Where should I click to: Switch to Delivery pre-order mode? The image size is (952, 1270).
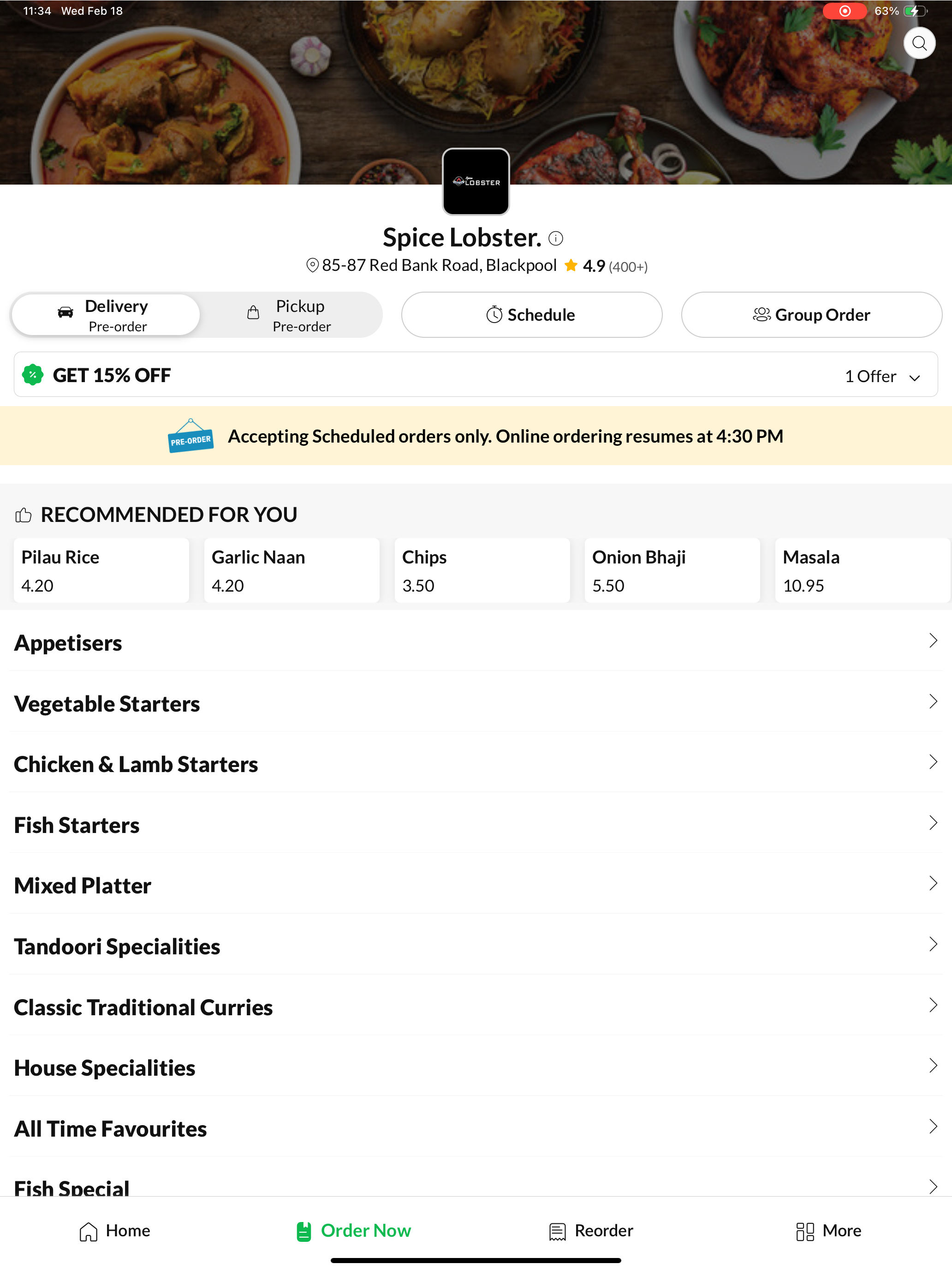click(x=106, y=315)
